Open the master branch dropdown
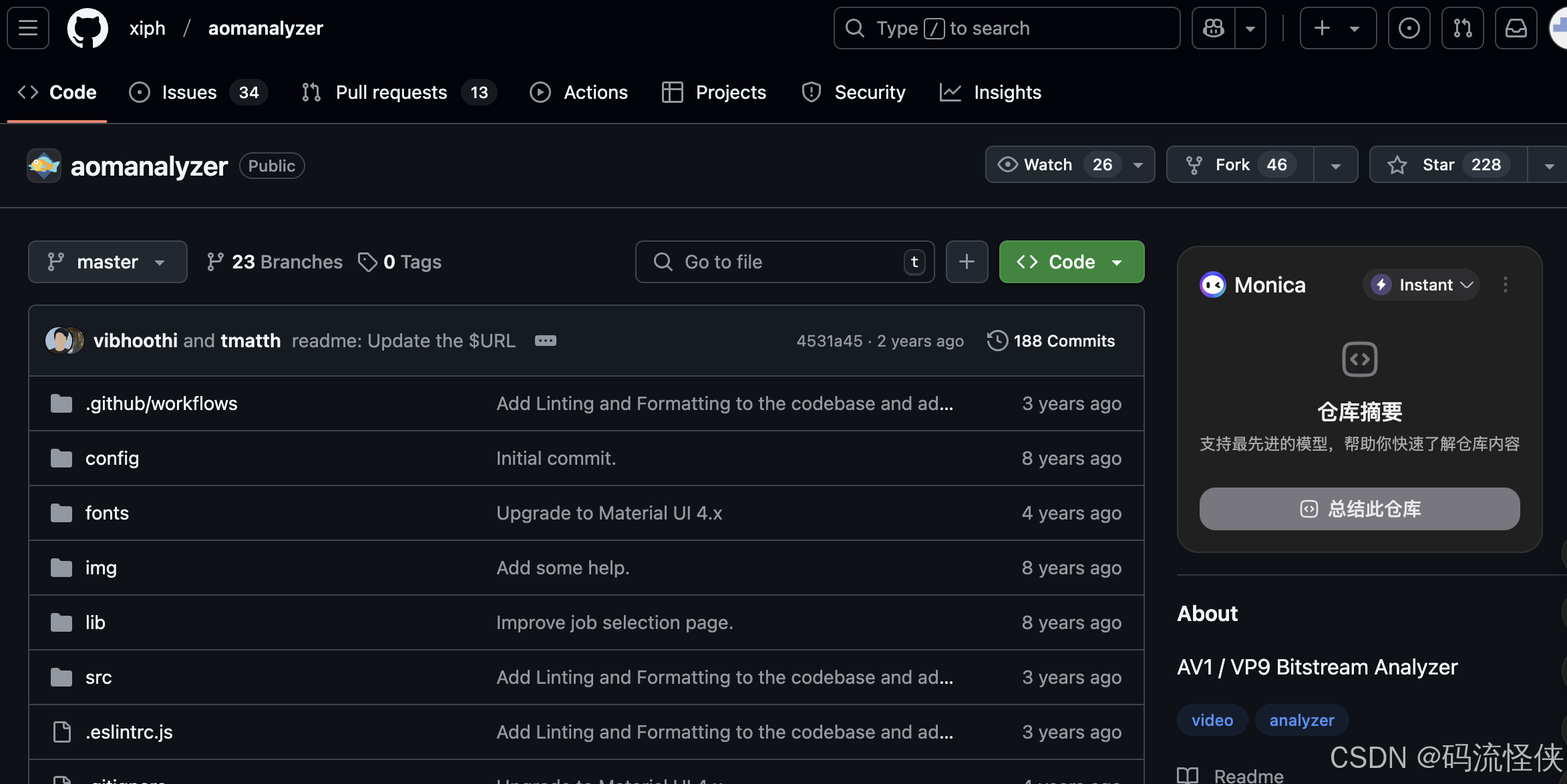The width and height of the screenshot is (1567, 784). (108, 262)
